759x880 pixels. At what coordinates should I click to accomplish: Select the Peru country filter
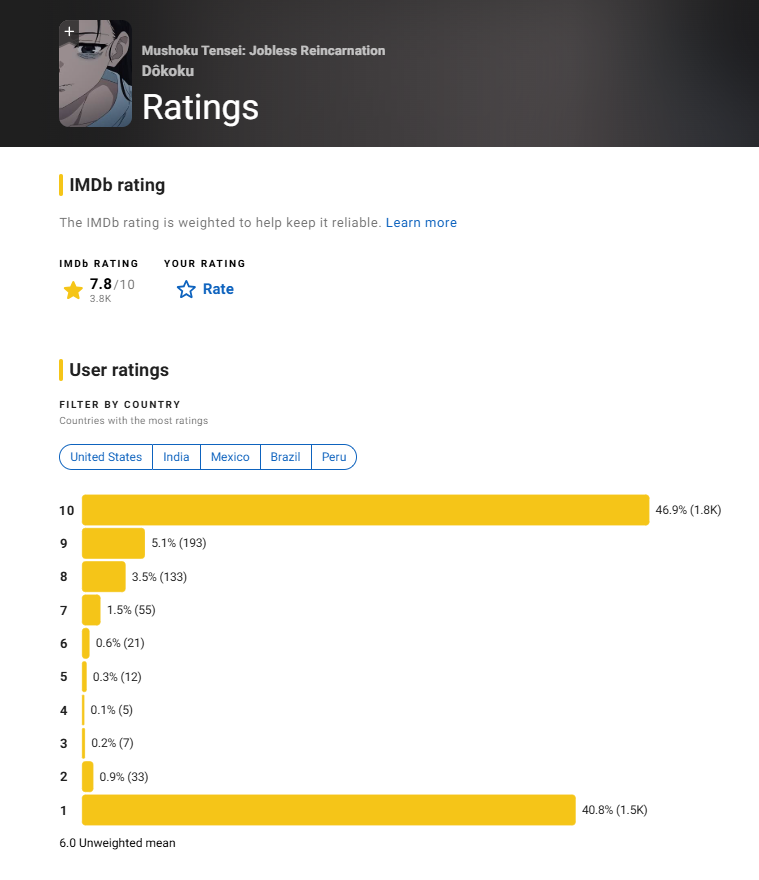334,457
